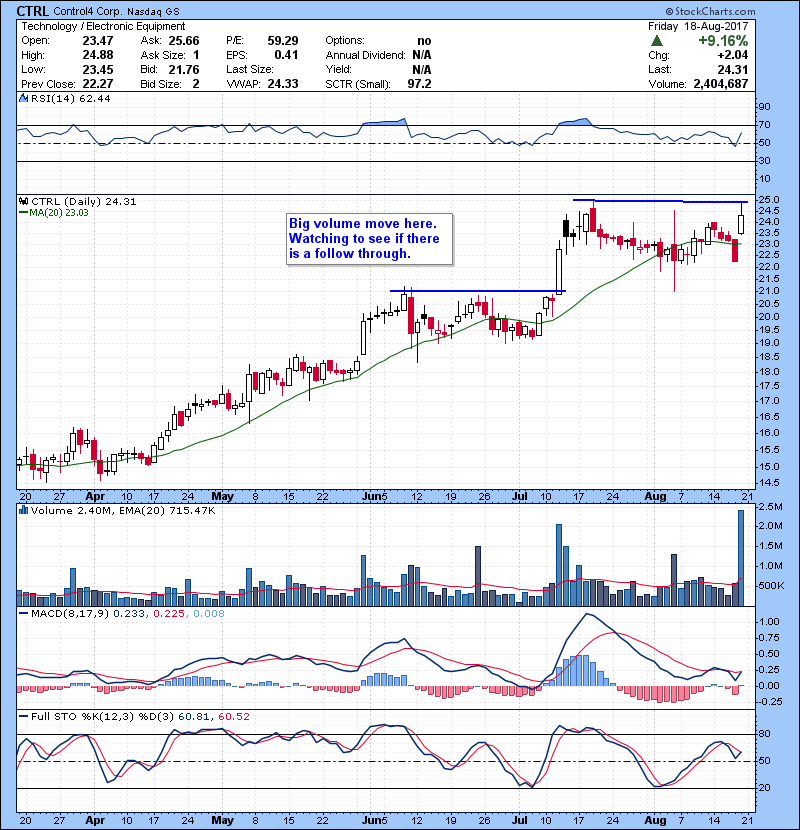Click the 'Nasdaq GS' exchange label

153,11
